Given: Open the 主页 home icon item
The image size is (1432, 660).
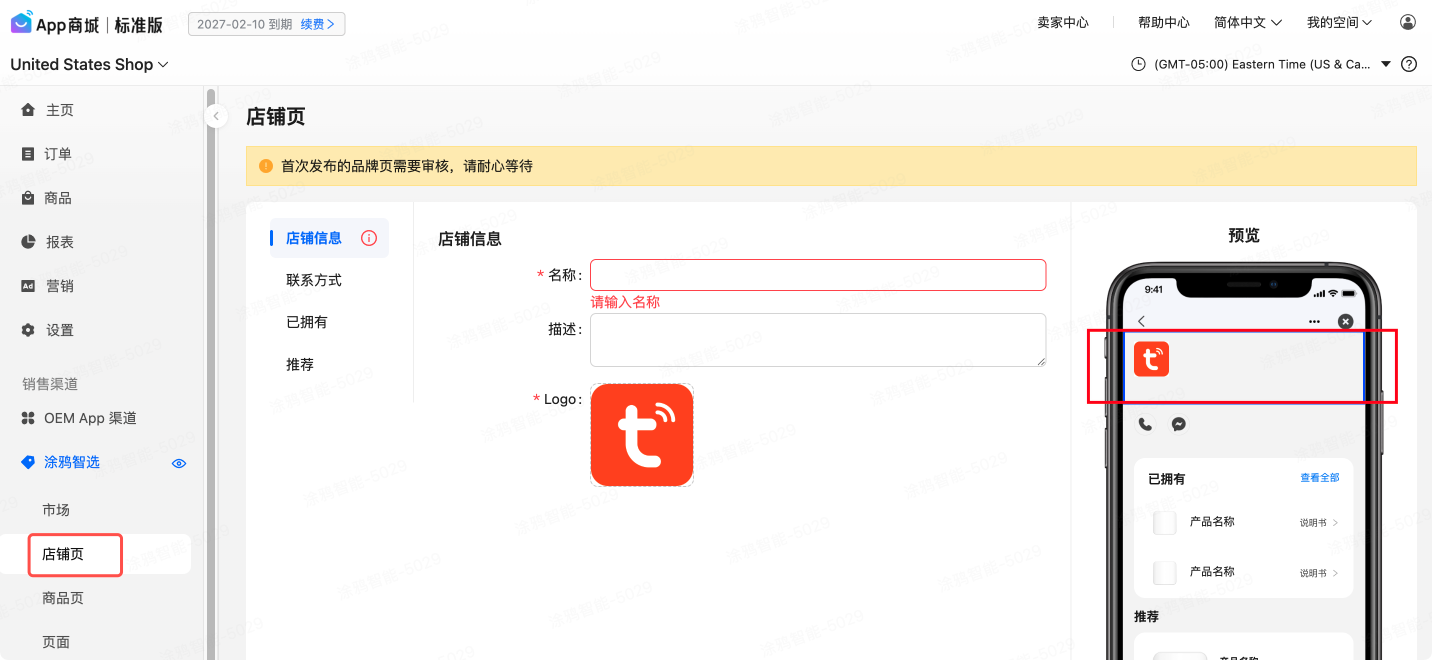Looking at the screenshot, I should (28, 110).
